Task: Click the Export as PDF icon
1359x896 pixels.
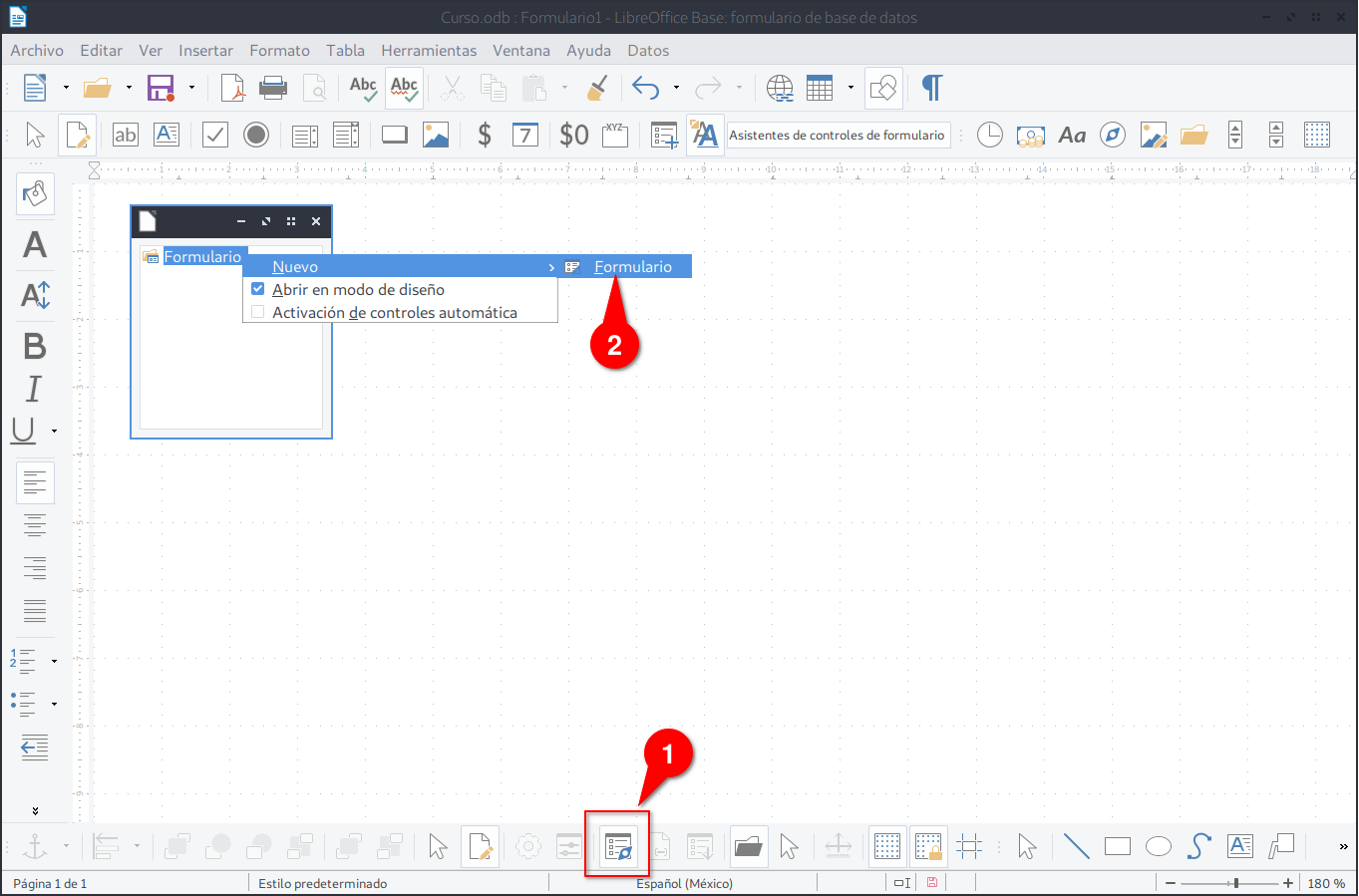Action: (233, 89)
